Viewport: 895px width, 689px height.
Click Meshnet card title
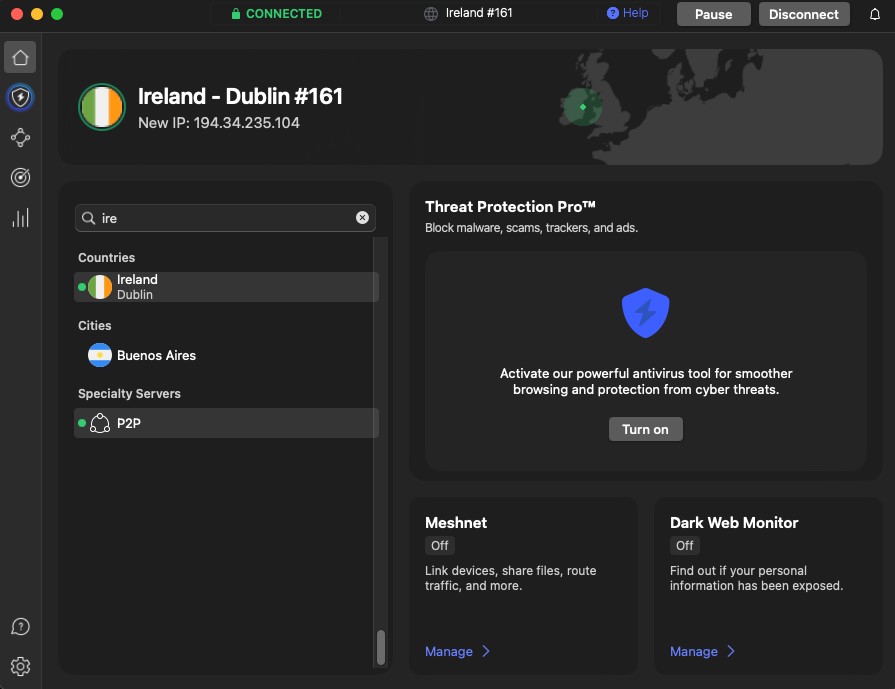point(456,523)
